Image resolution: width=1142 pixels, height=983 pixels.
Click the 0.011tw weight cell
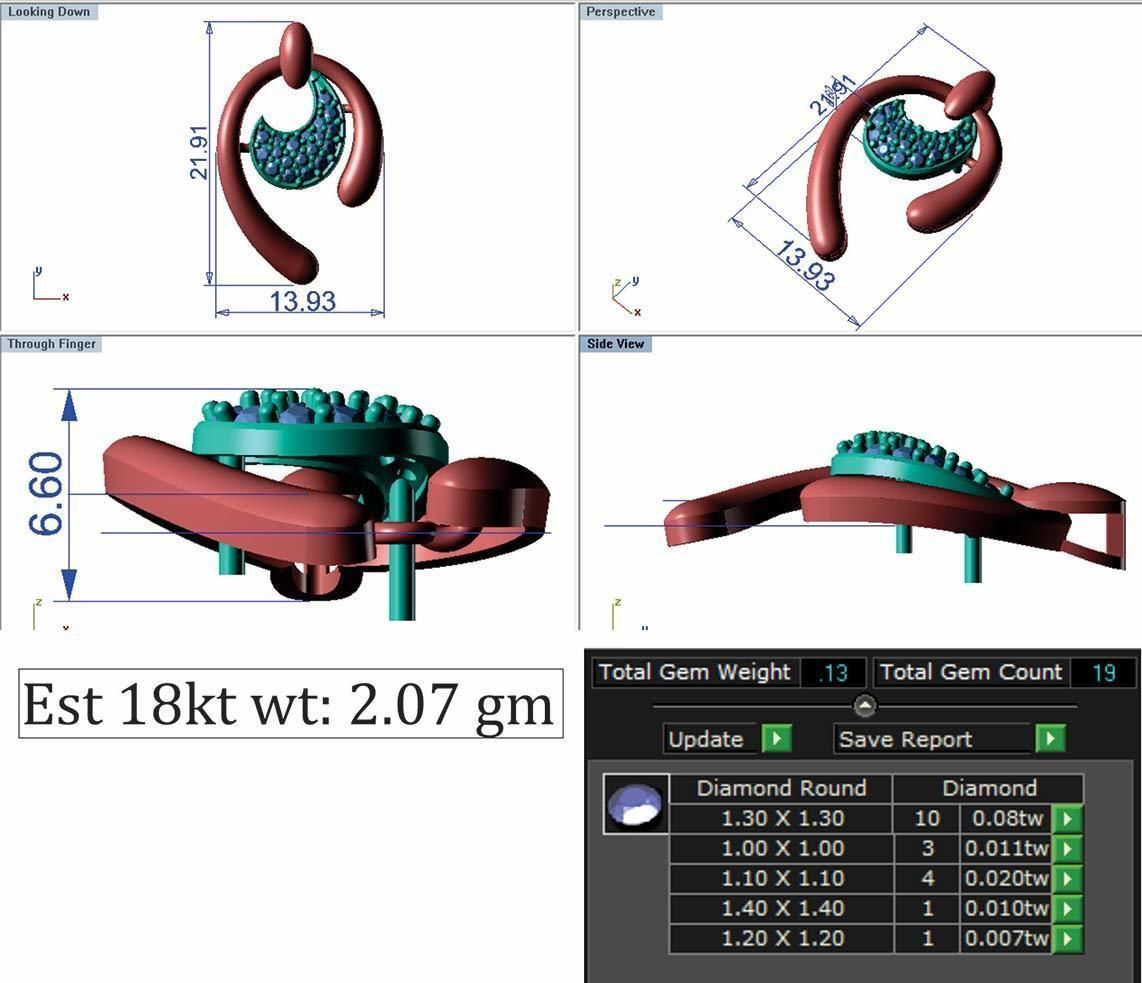(x=1007, y=848)
